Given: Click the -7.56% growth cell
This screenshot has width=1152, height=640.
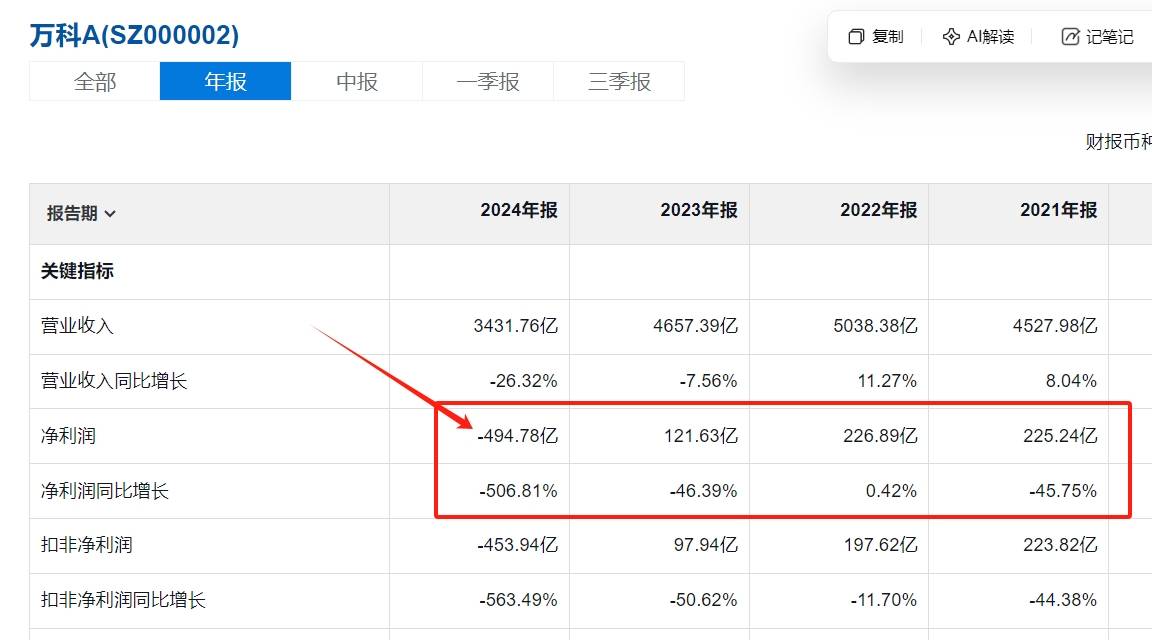Looking at the screenshot, I should pyautogui.click(x=708, y=381).
